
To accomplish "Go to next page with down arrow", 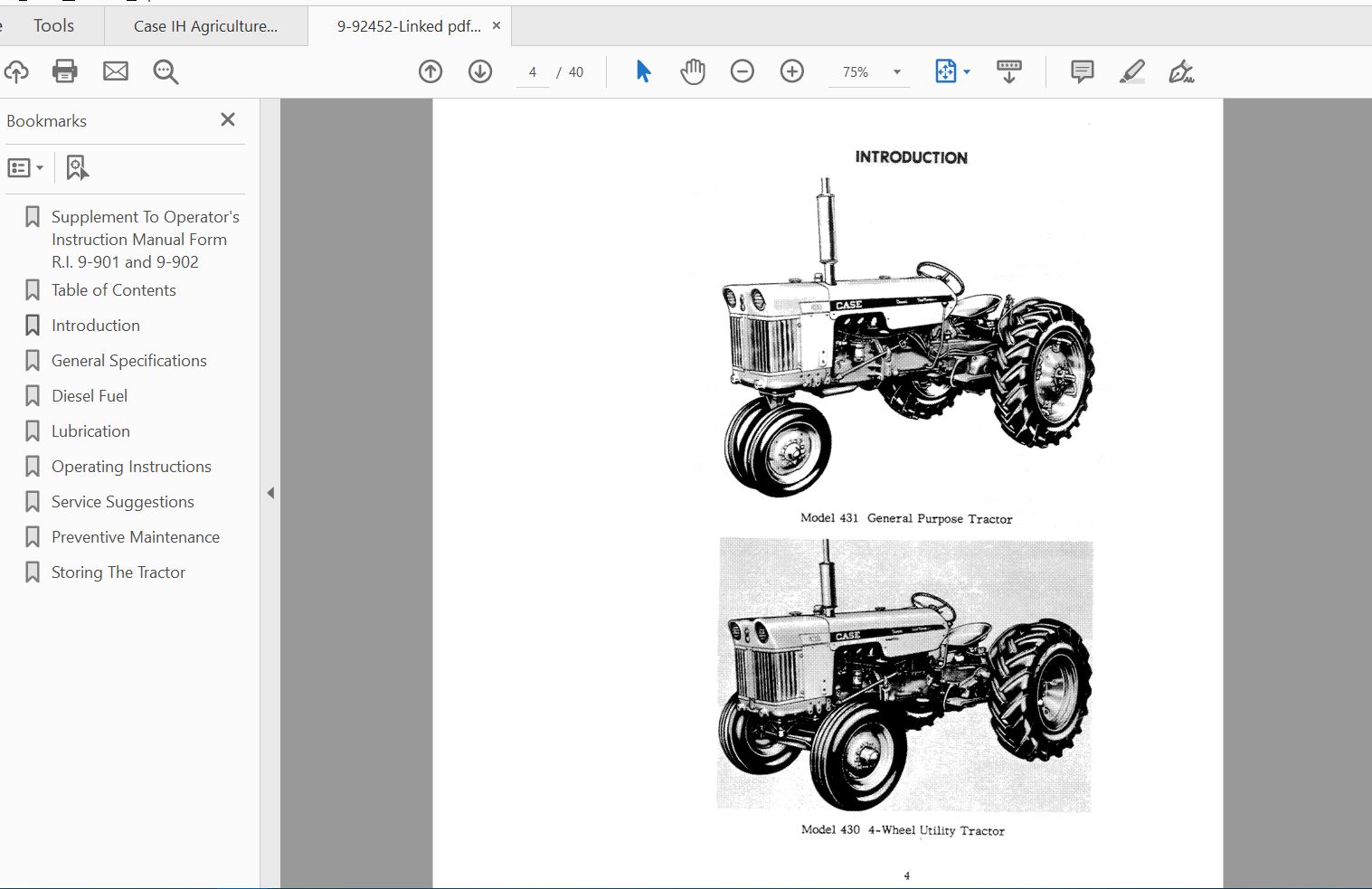I will pyautogui.click(x=480, y=71).
